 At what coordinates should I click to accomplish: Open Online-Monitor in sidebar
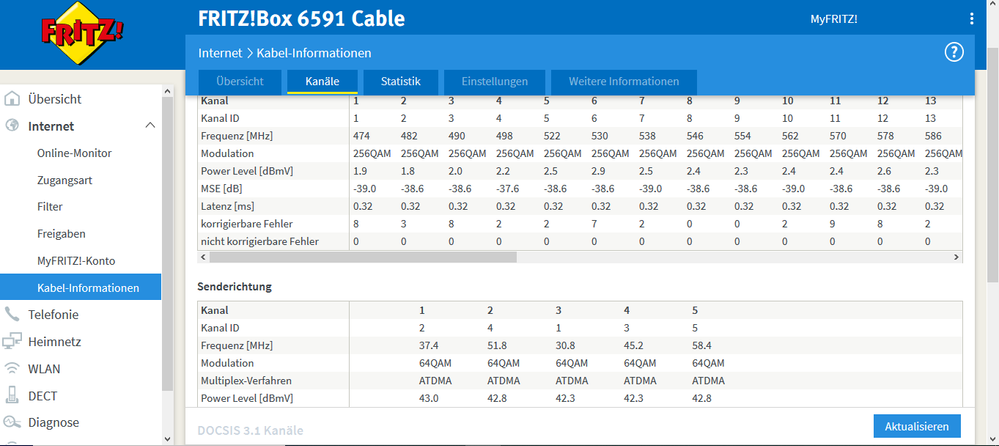pos(74,153)
